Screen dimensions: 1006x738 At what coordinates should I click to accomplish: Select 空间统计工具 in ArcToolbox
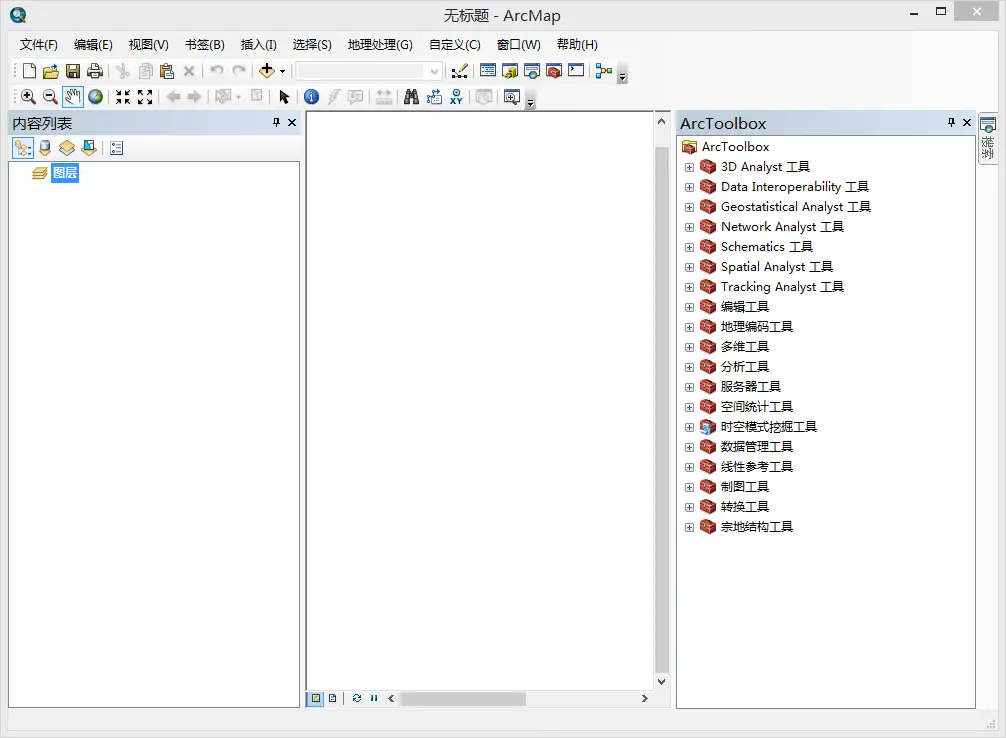click(x=756, y=407)
